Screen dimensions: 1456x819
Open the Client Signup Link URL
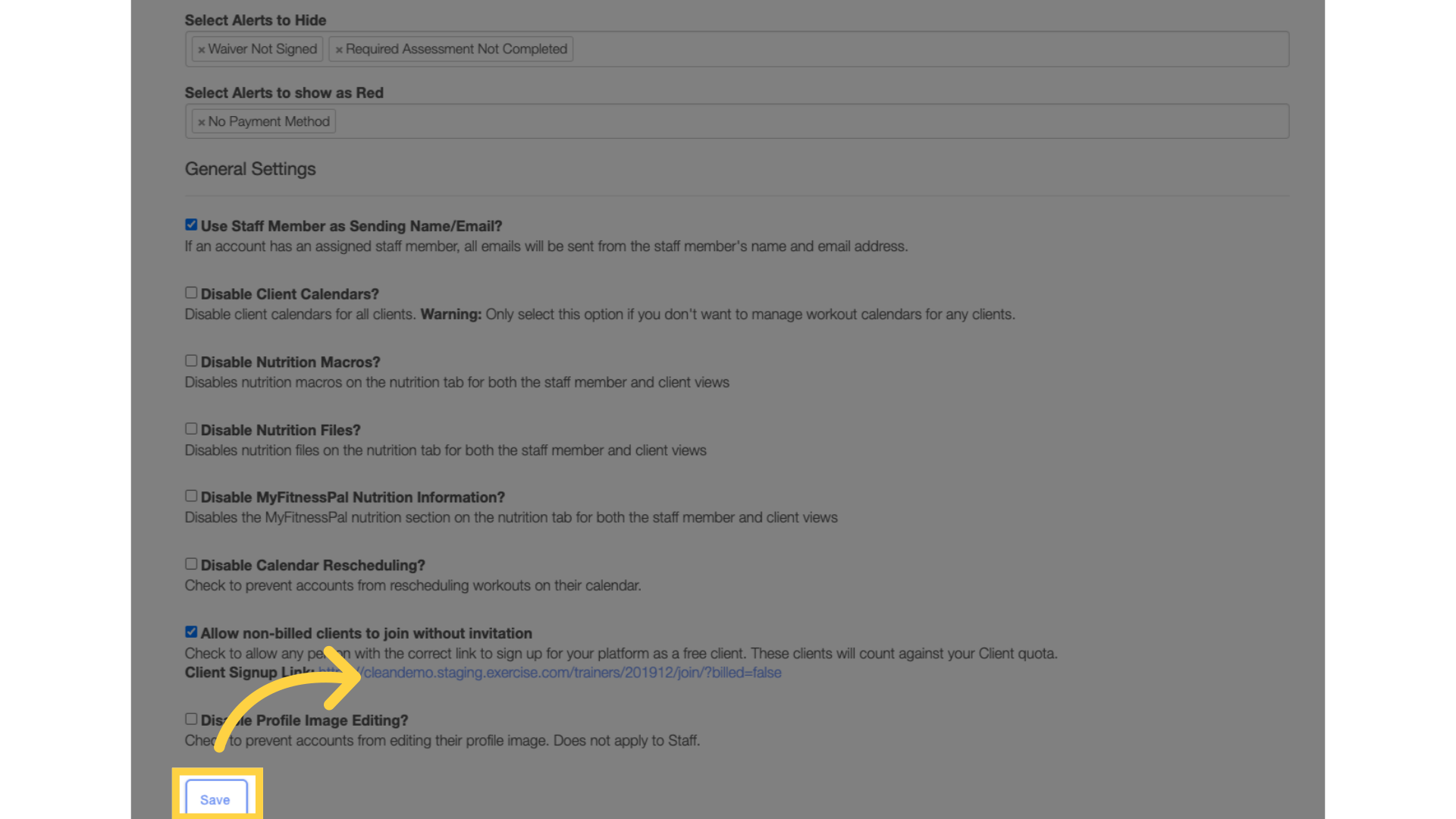tap(550, 673)
